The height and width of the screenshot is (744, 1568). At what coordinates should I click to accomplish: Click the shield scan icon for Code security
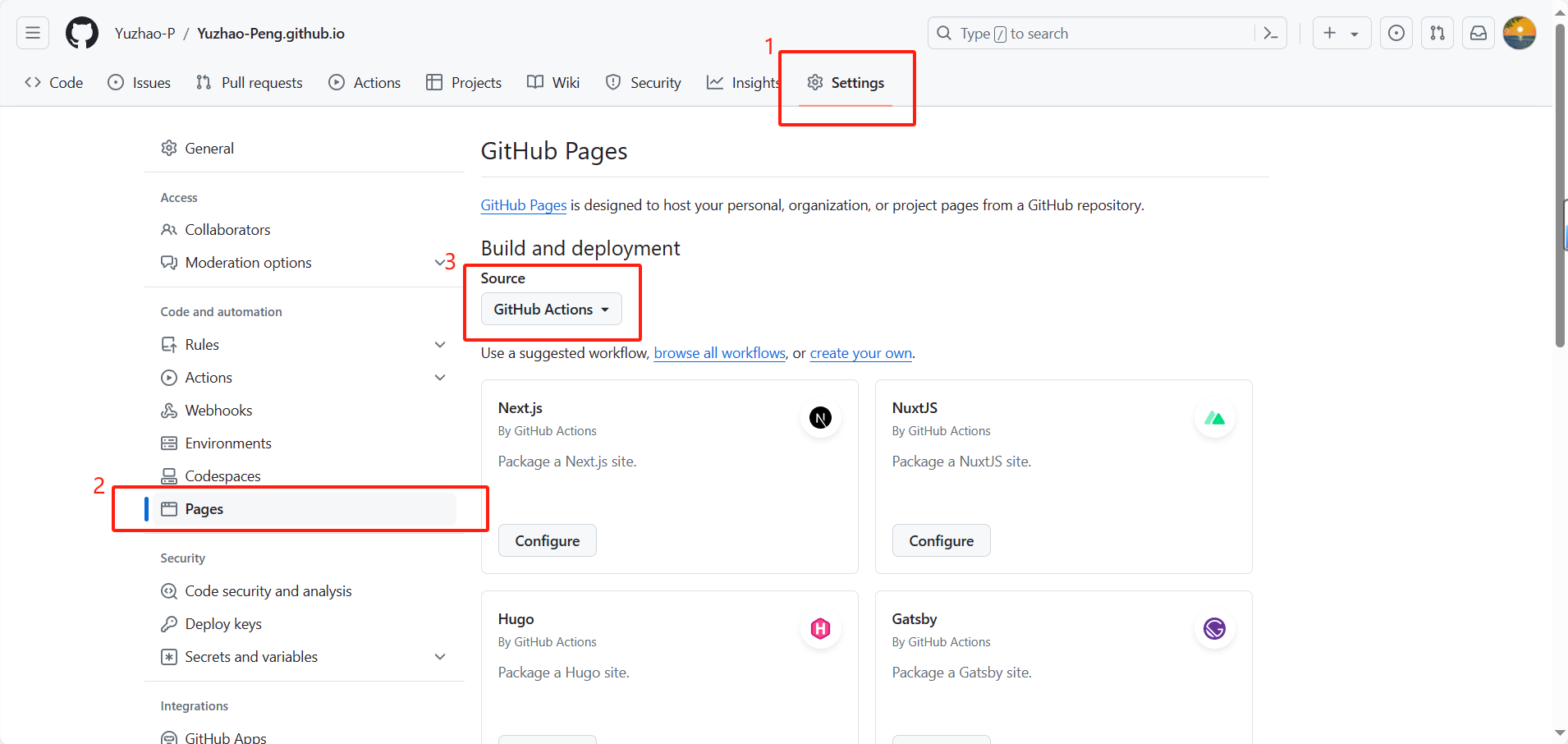coord(169,591)
